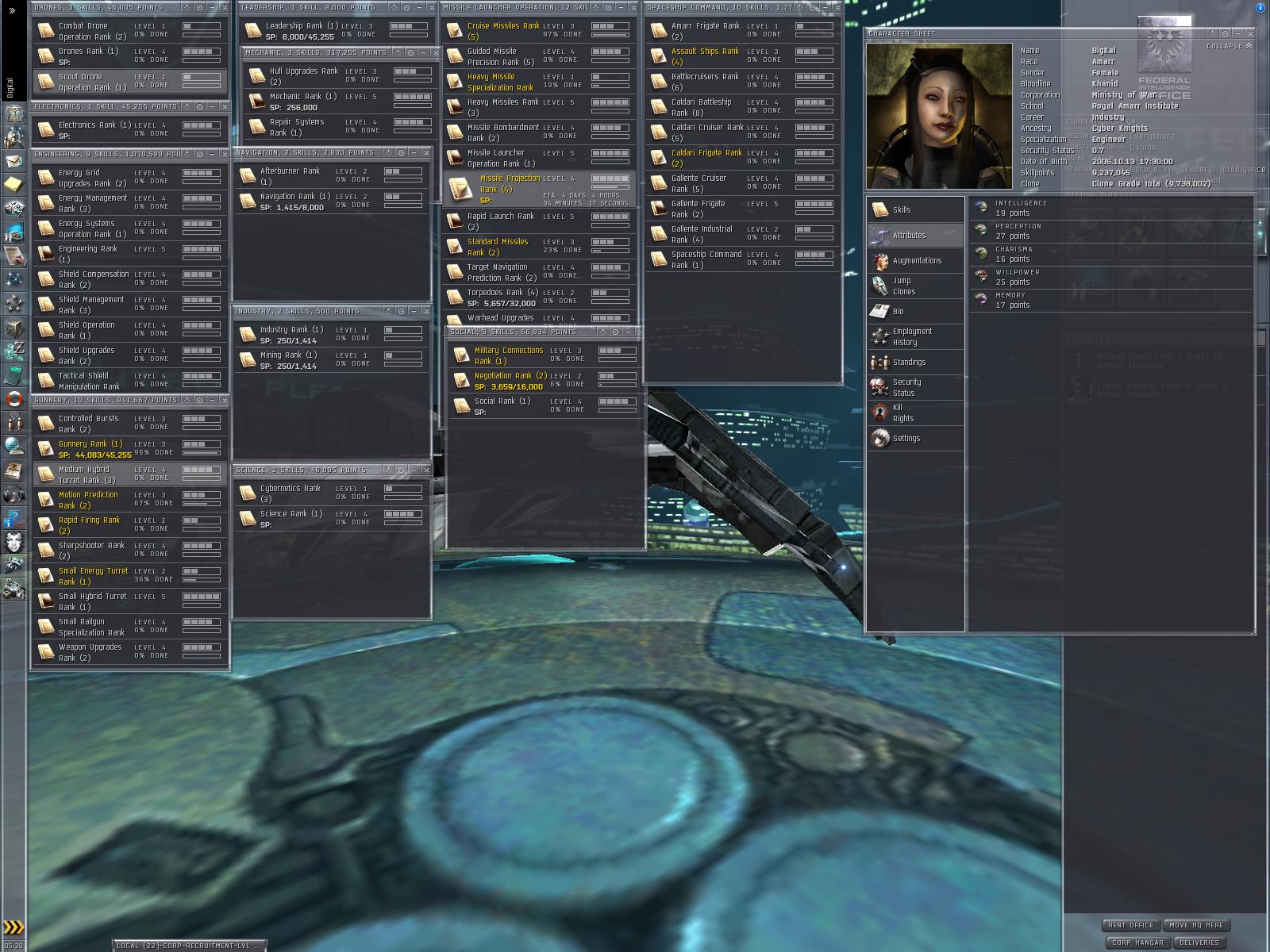The image size is (1270, 952).
Task: Open People & Places magnifier icon
Action: tap(13, 137)
